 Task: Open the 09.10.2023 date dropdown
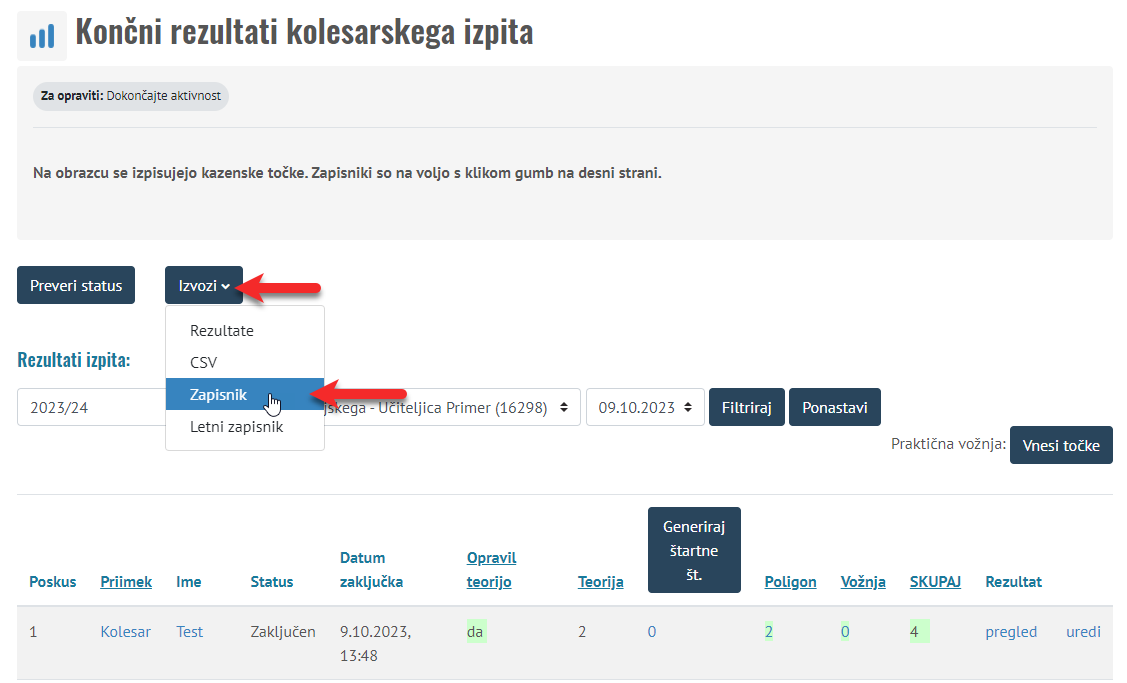pos(645,408)
